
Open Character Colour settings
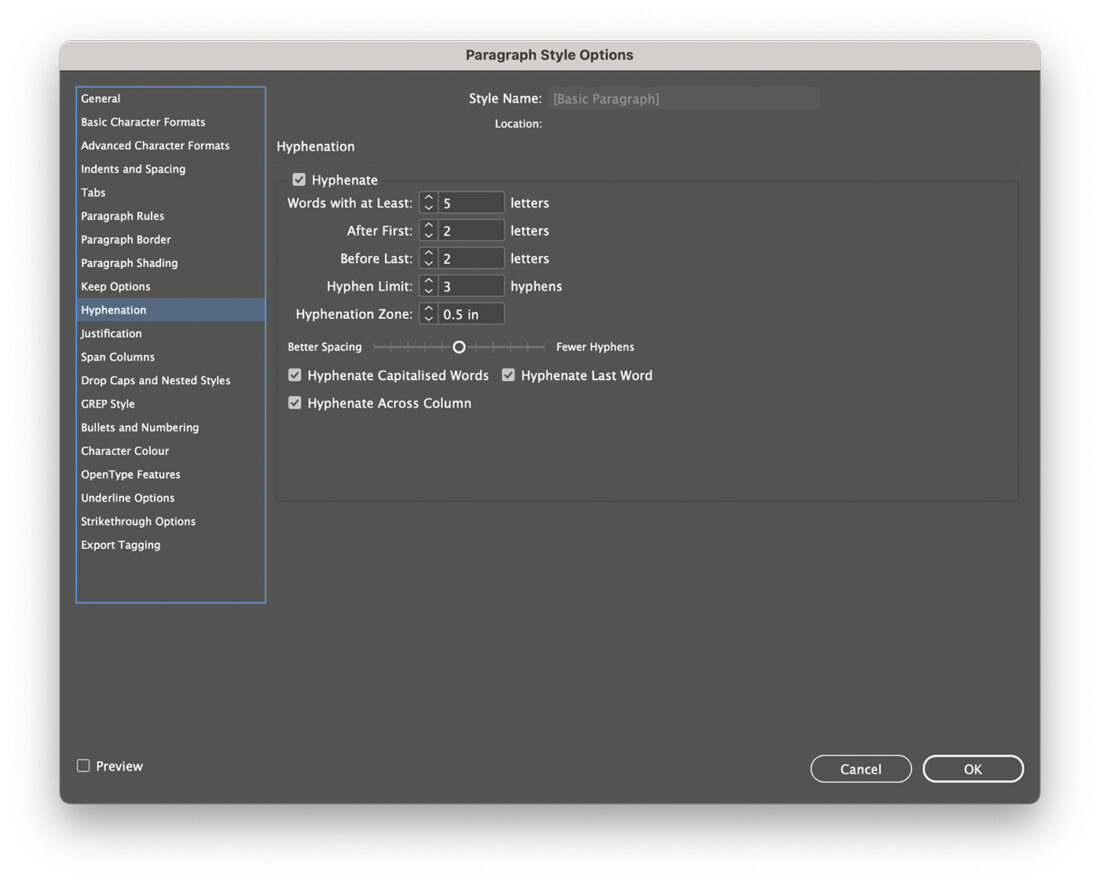point(125,450)
